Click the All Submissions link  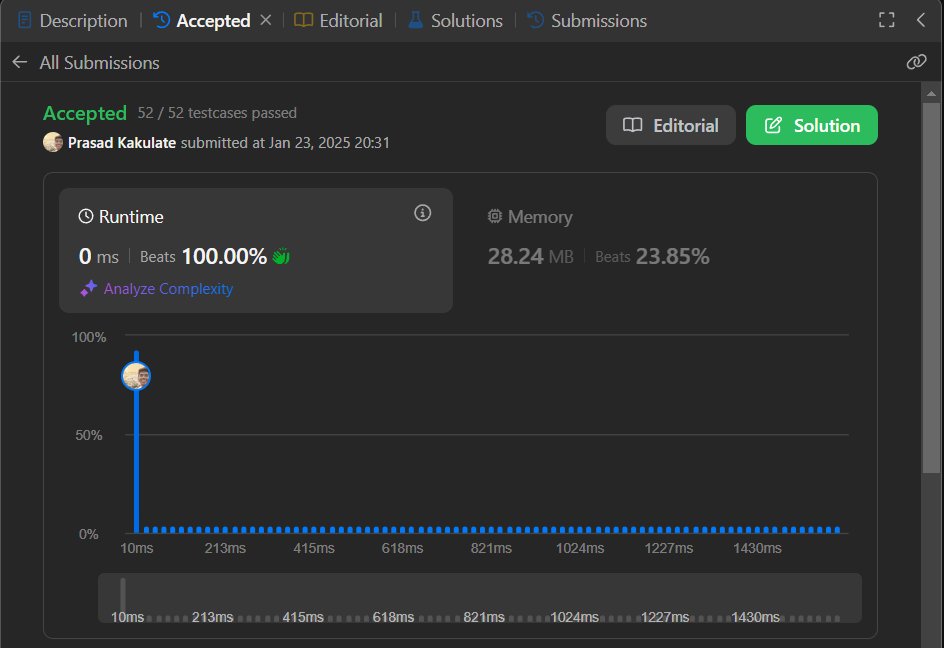tap(99, 63)
